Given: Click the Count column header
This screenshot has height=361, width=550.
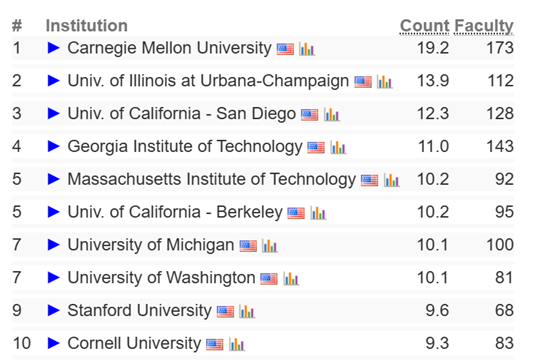Looking at the screenshot, I should point(424,26).
